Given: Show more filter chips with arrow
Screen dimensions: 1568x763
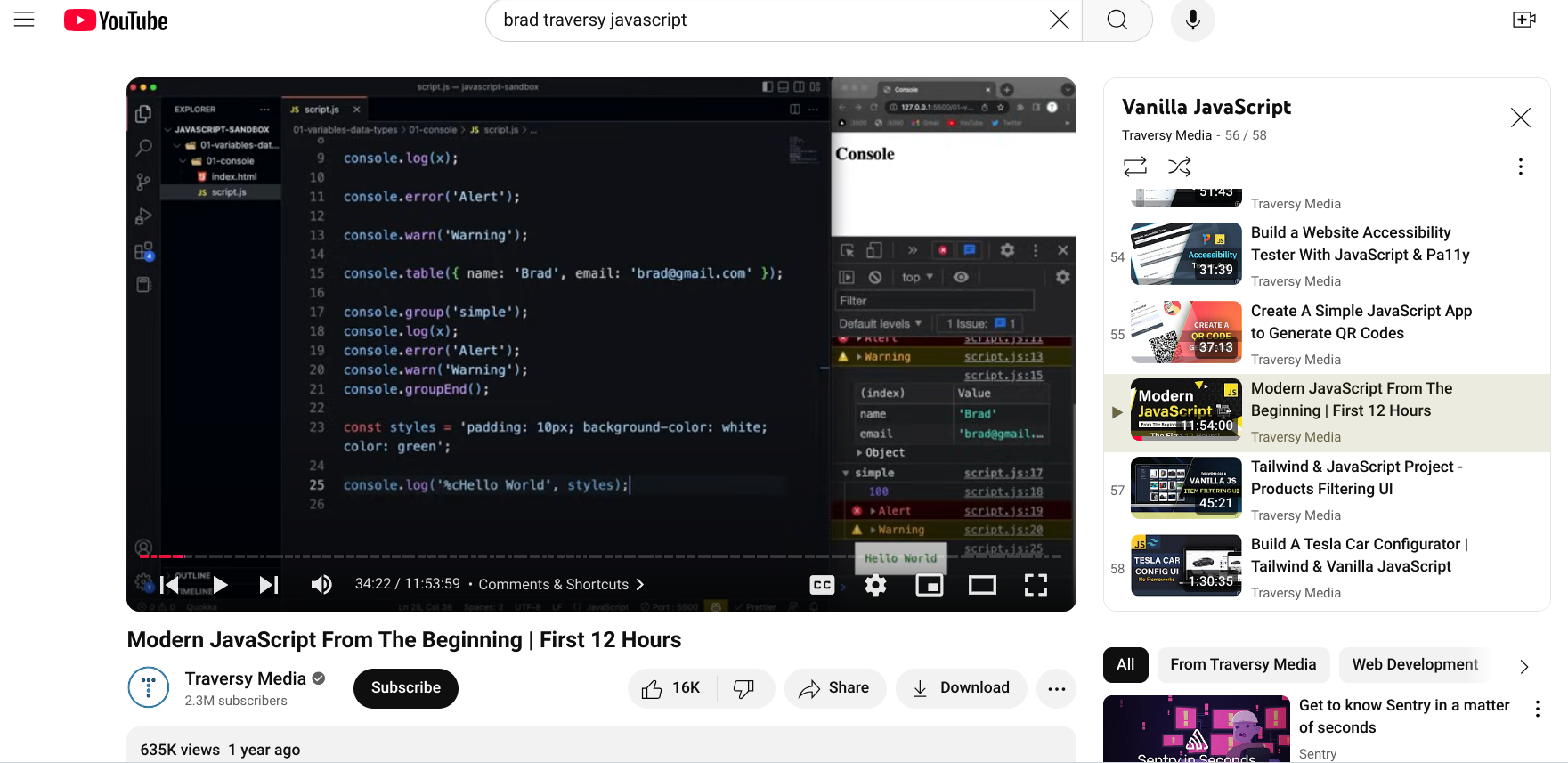Looking at the screenshot, I should [x=1523, y=666].
